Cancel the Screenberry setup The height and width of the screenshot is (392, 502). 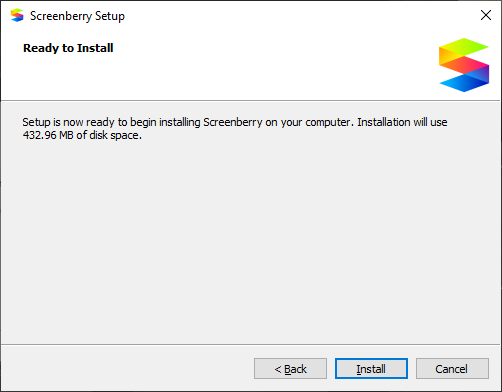(x=452, y=369)
